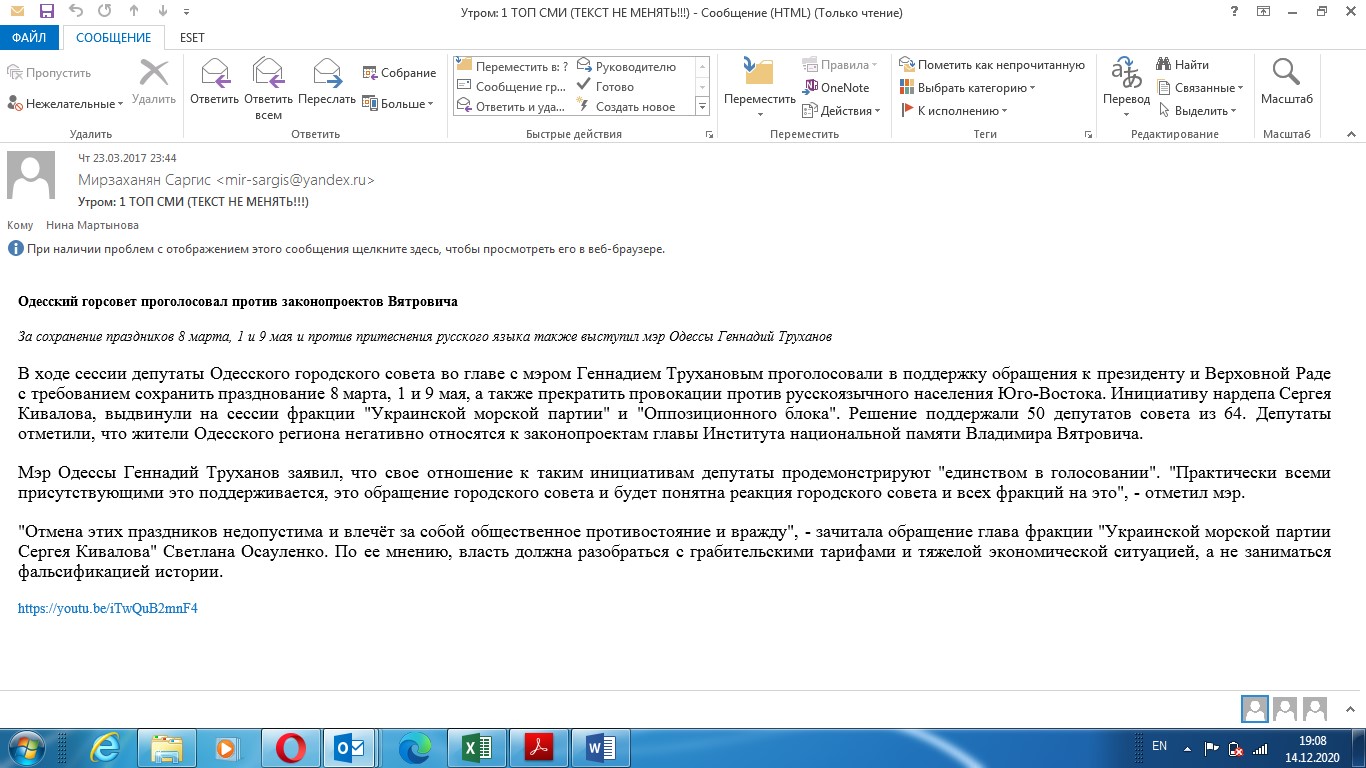Open Opera browser from taskbar
The height and width of the screenshot is (768, 1366).
click(291, 748)
